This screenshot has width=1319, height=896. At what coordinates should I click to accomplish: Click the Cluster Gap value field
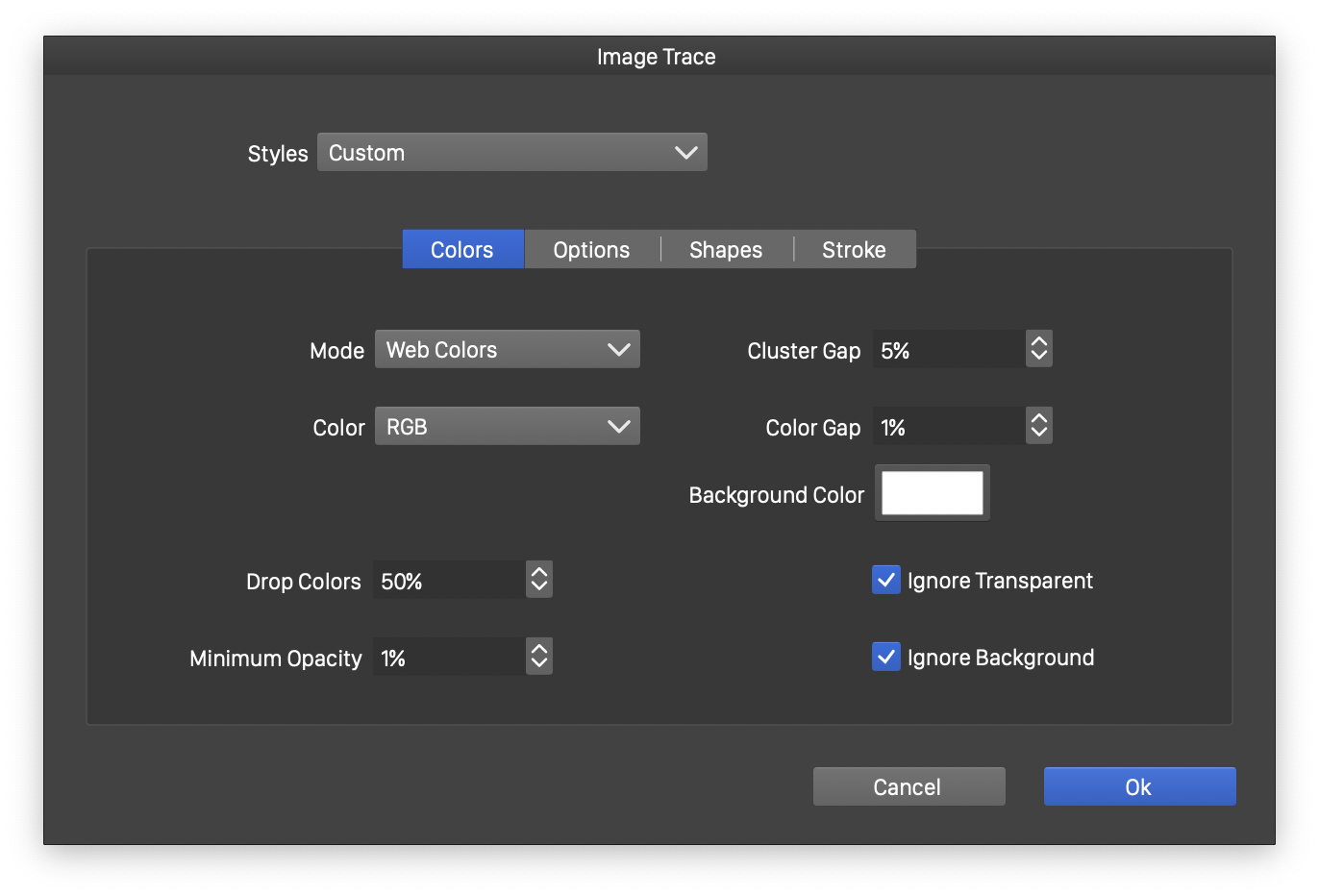click(948, 350)
